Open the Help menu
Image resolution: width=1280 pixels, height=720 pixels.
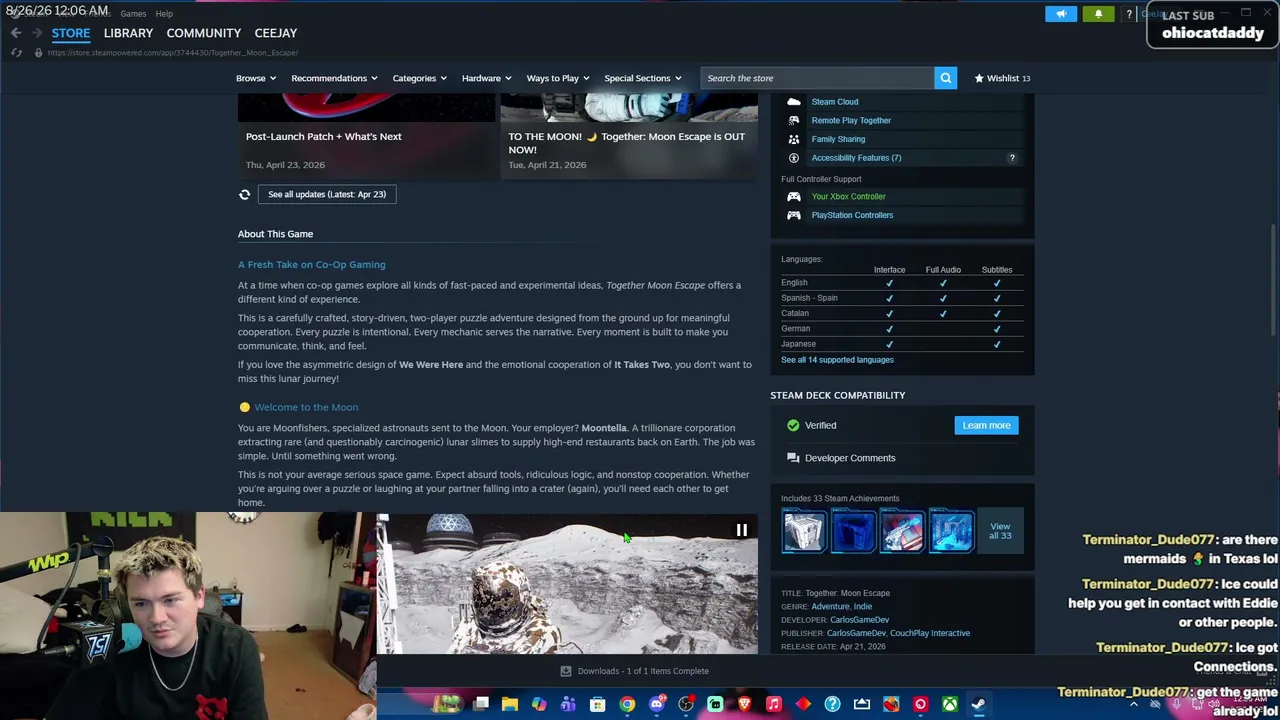coord(164,14)
